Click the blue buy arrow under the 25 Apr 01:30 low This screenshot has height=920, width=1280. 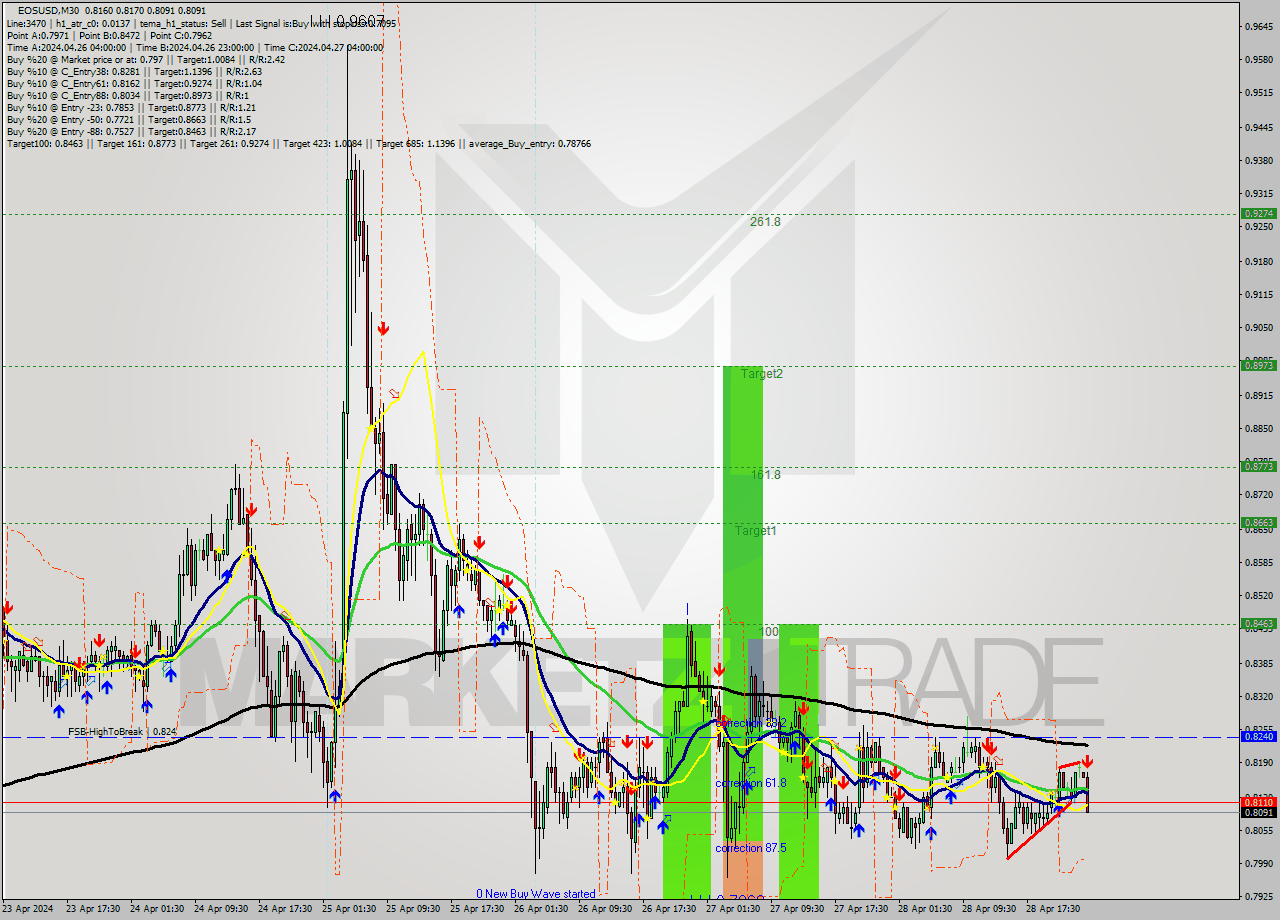coord(335,795)
